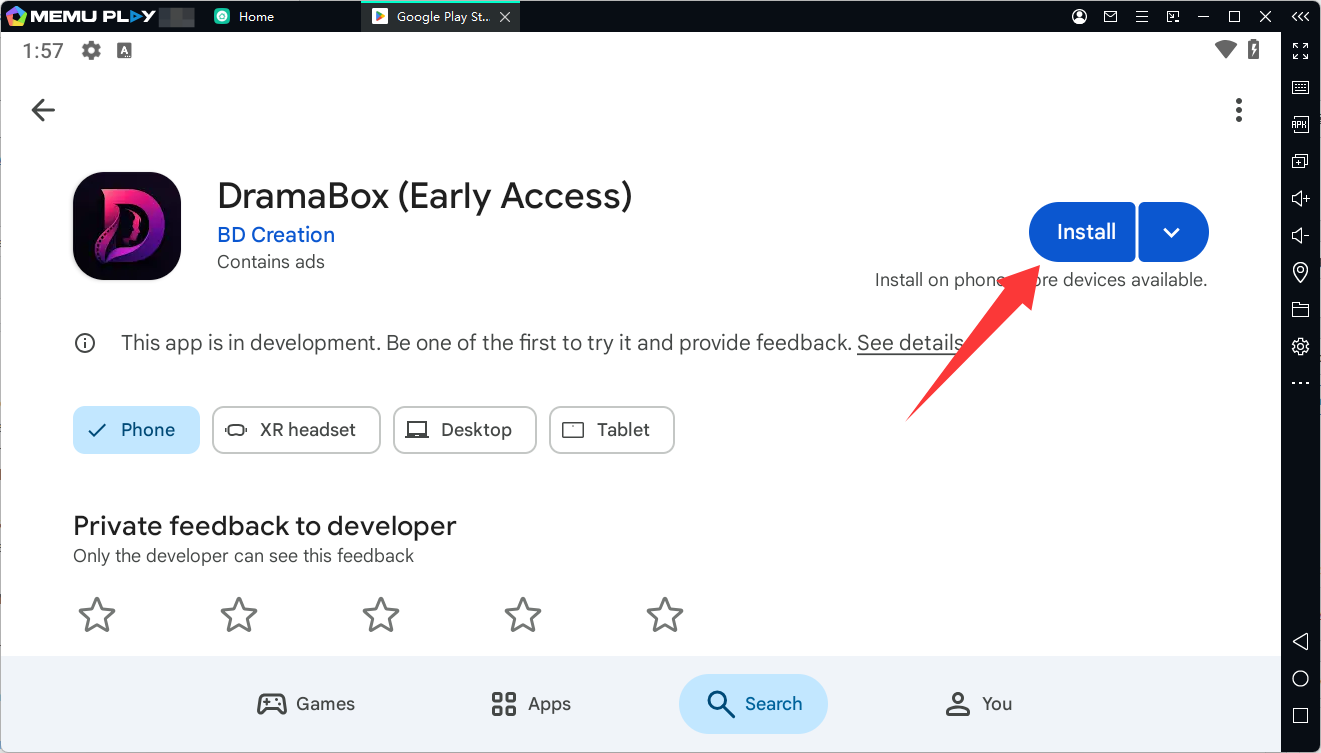Rate three stars in private feedback
The height and width of the screenshot is (753, 1321).
[381, 615]
